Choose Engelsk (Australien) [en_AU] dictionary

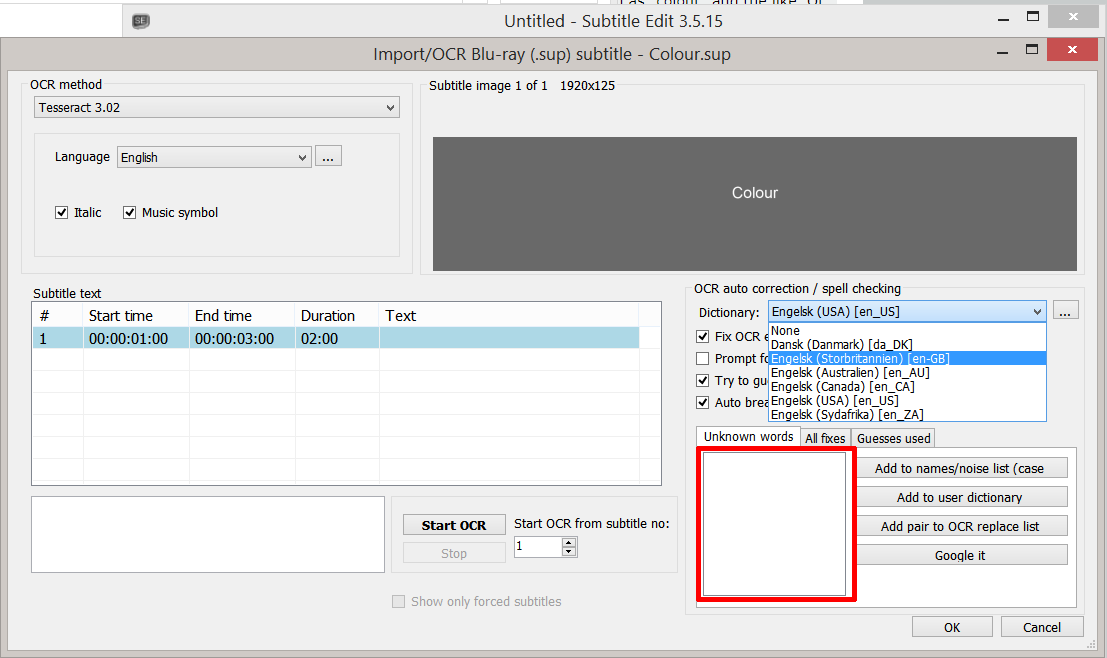pos(907,373)
